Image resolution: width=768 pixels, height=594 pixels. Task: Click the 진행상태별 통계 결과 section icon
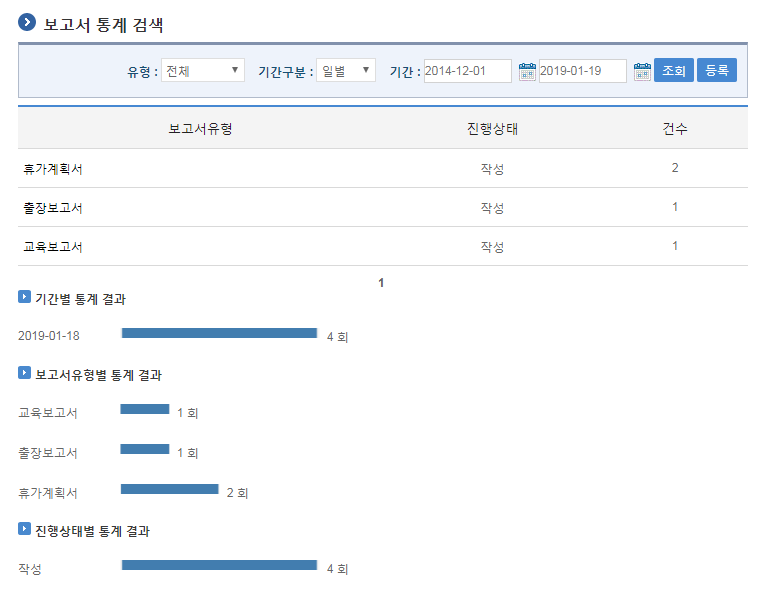(25, 529)
